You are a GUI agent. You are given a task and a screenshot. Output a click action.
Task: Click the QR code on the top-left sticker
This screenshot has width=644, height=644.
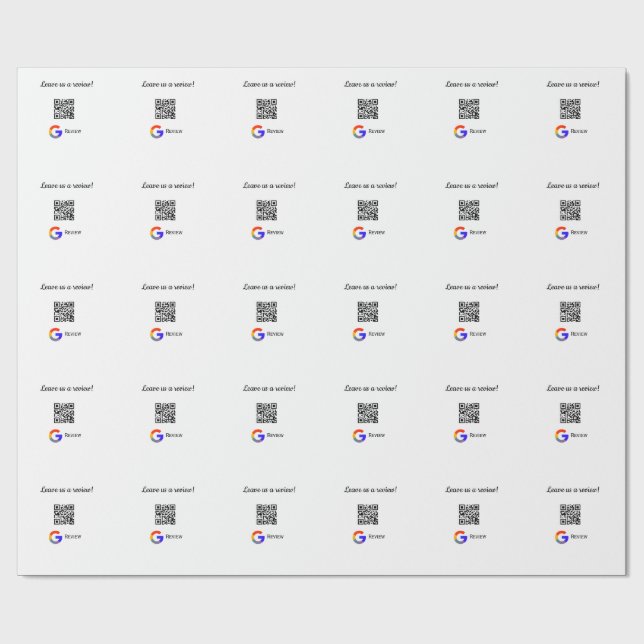click(64, 109)
